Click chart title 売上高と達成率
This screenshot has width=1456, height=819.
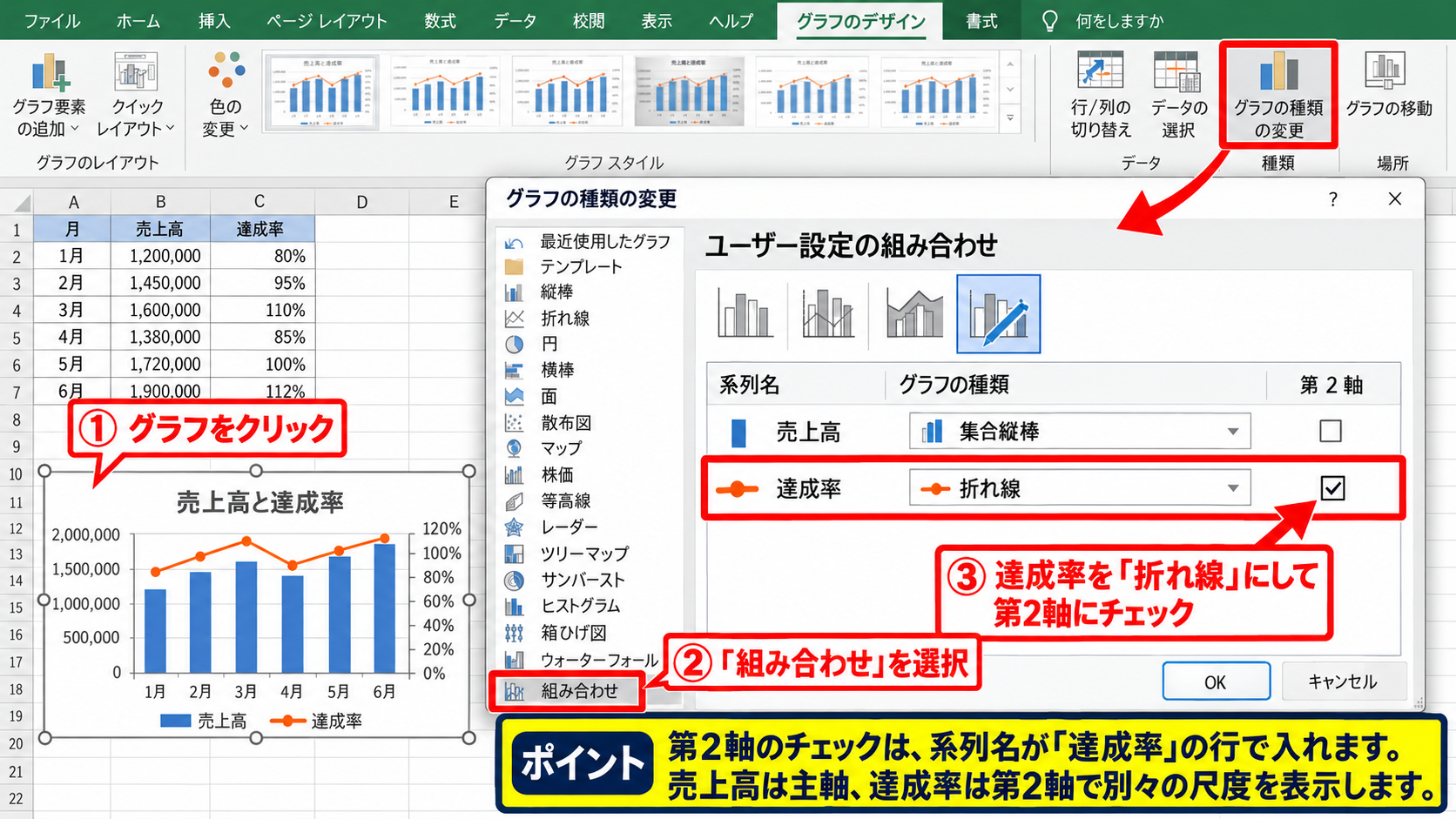(x=260, y=502)
